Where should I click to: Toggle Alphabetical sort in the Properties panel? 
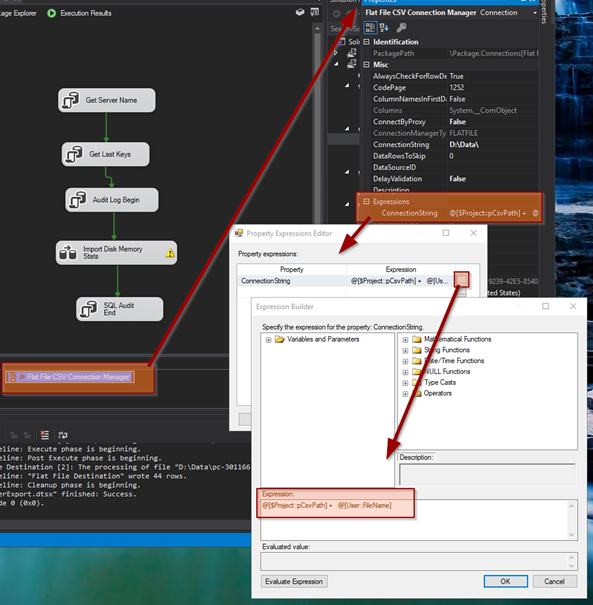click(x=384, y=28)
